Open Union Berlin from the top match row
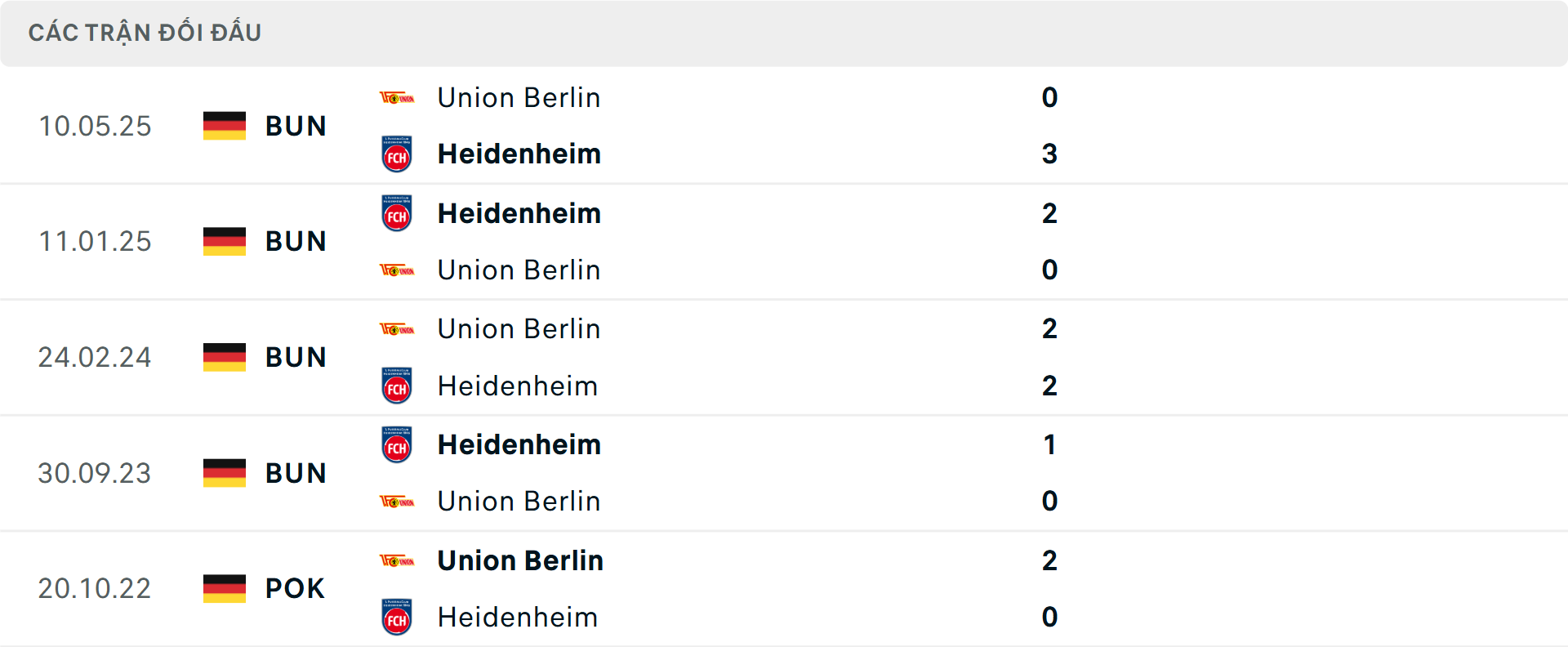The height and width of the screenshot is (647, 1568). [x=519, y=97]
